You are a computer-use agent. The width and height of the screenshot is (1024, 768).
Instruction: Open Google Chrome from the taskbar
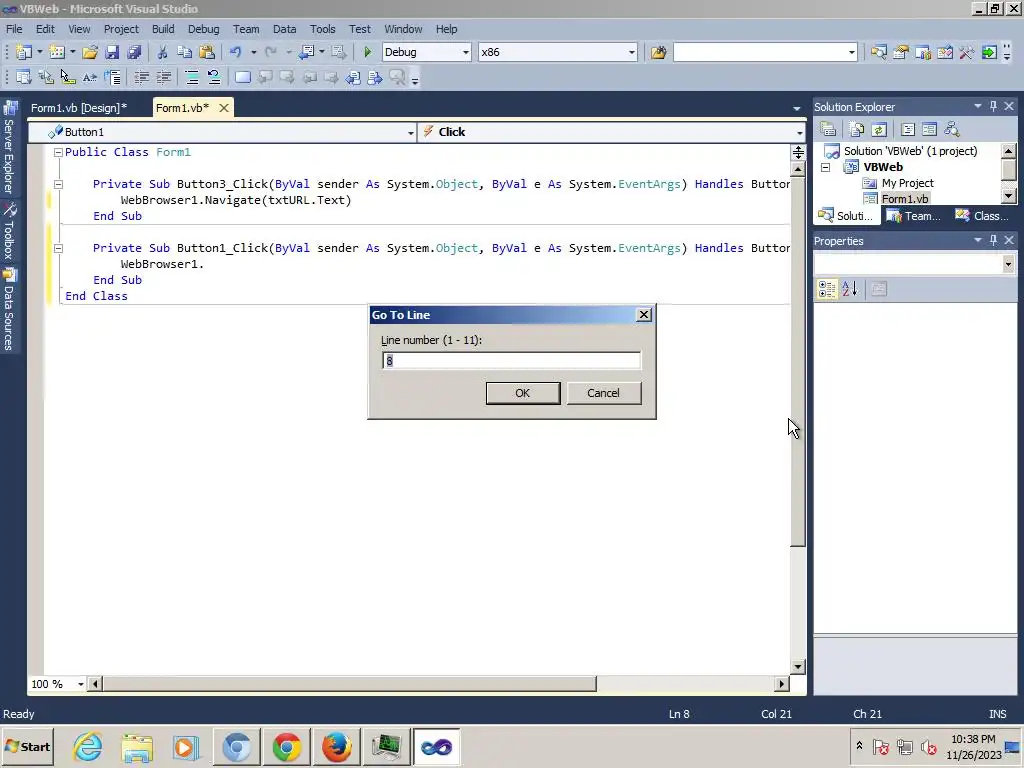[x=286, y=746]
